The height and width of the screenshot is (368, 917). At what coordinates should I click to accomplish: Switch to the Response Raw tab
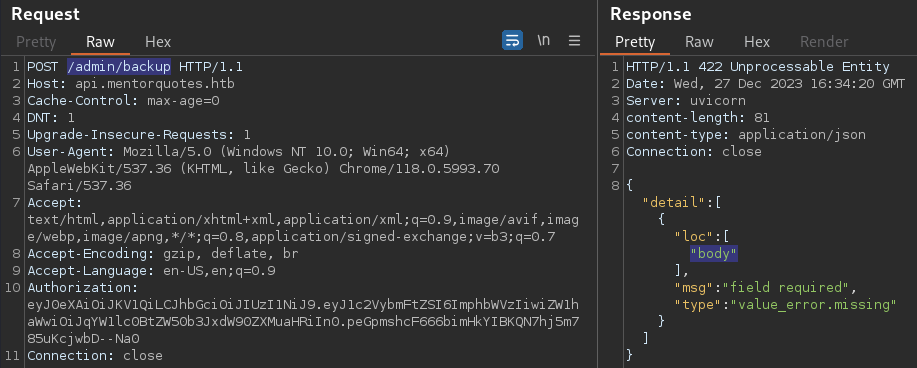pos(699,42)
